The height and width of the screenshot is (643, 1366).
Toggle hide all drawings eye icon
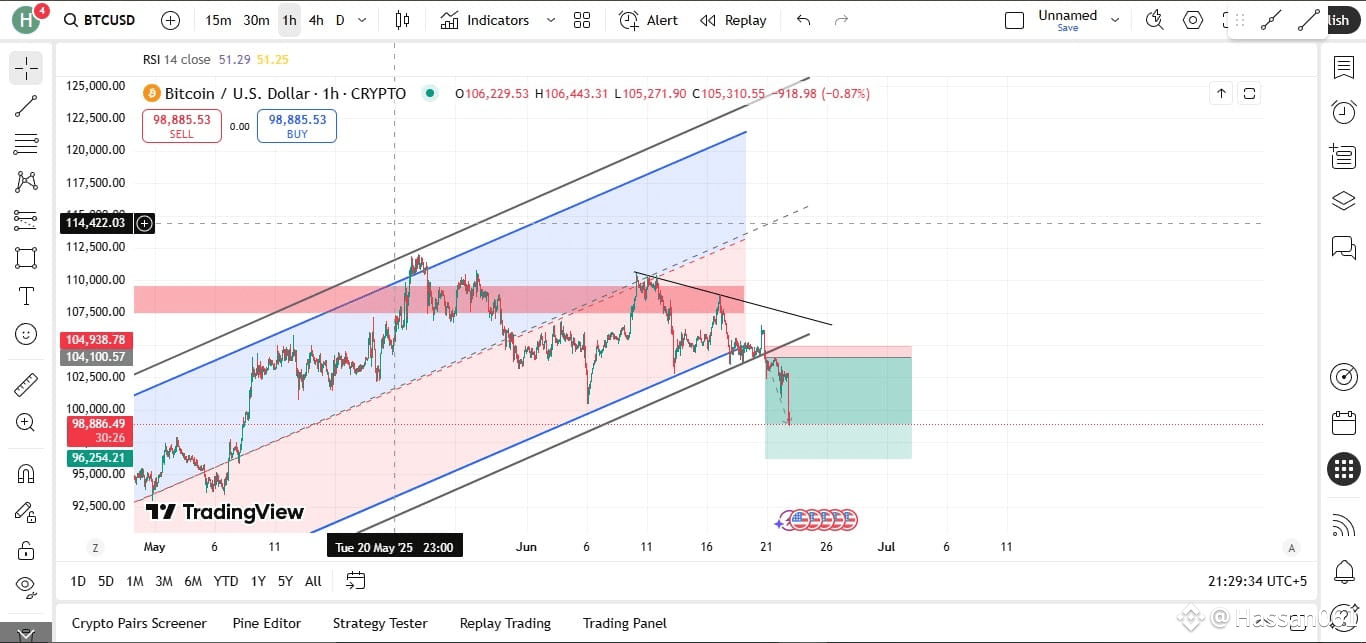tap(26, 586)
